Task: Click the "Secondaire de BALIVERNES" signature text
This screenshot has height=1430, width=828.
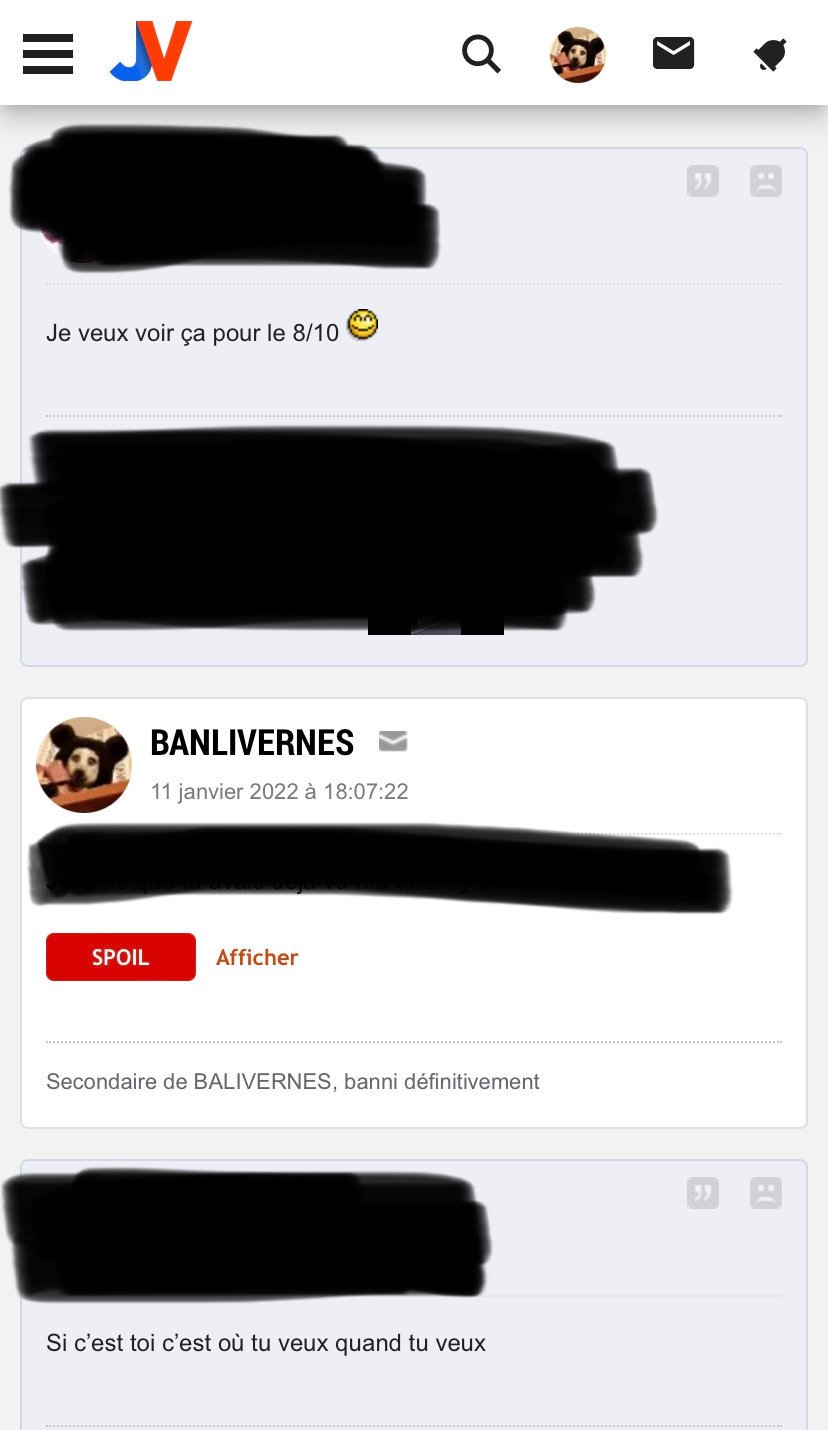Action: tap(293, 1081)
